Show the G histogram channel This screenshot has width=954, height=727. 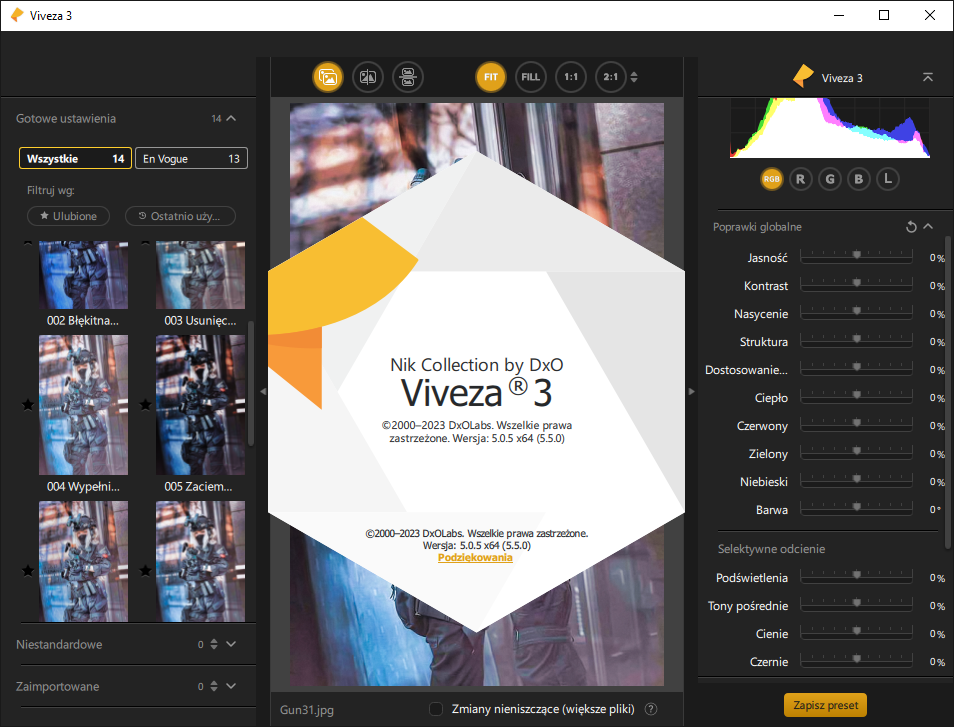tap(830, 179)
